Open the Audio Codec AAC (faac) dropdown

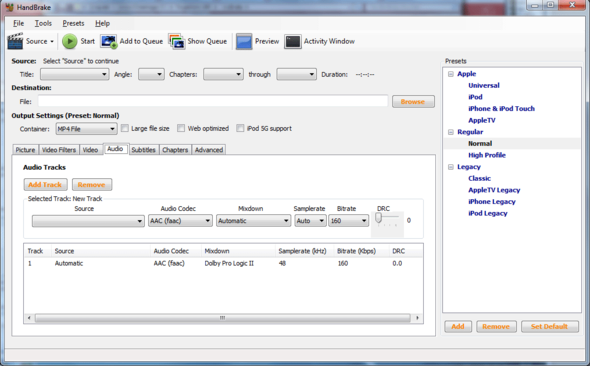180,221
